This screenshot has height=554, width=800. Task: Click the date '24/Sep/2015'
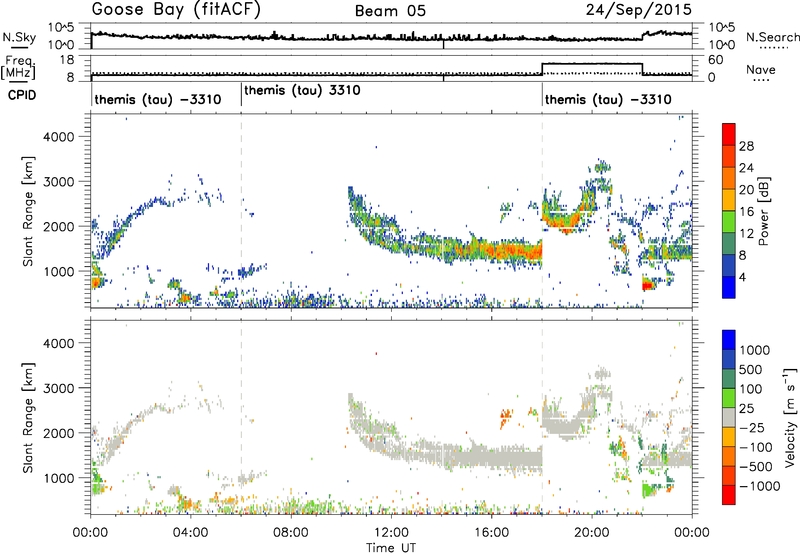click(x=639, y=9)
